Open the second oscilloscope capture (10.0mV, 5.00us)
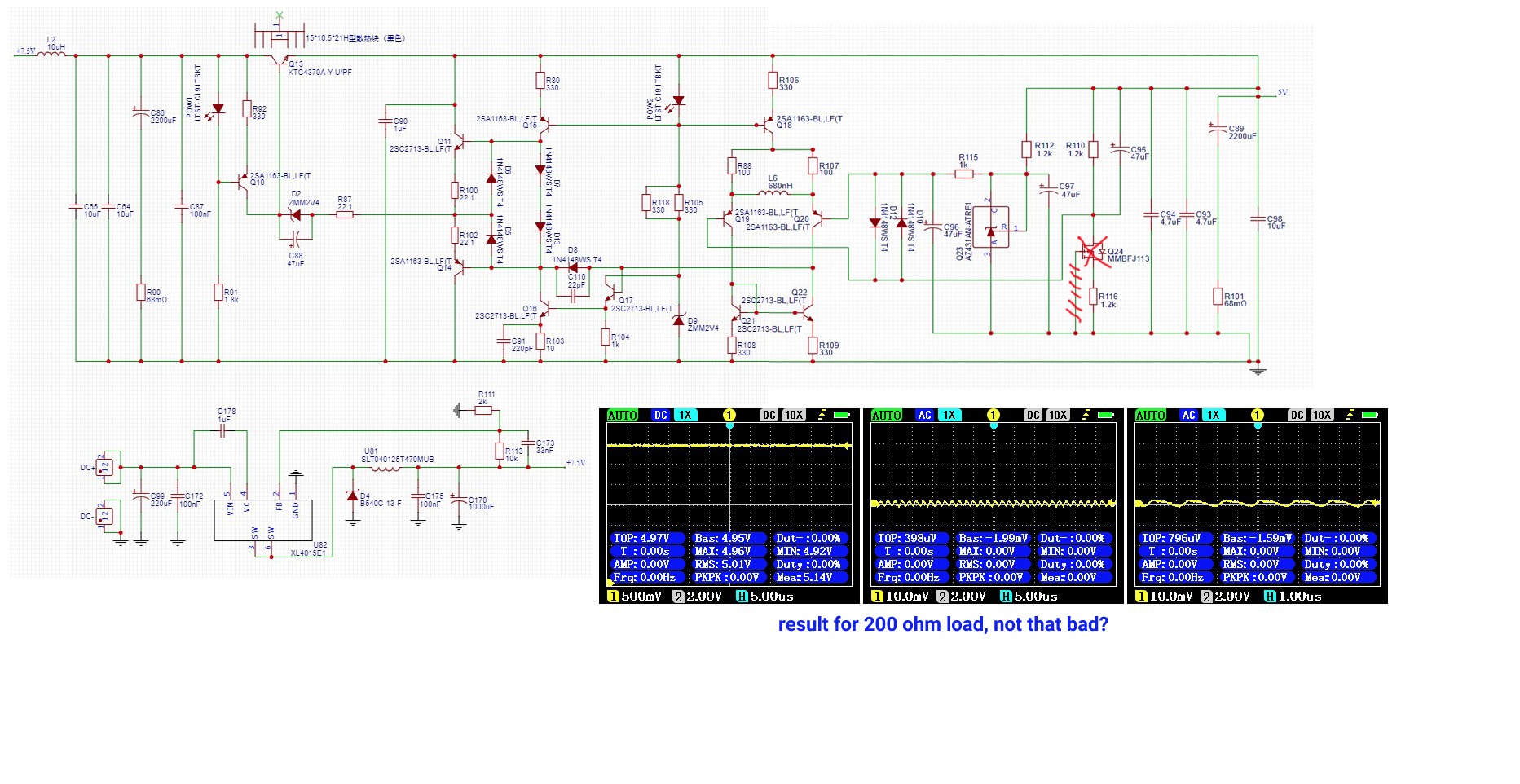 tap(993, 506)
